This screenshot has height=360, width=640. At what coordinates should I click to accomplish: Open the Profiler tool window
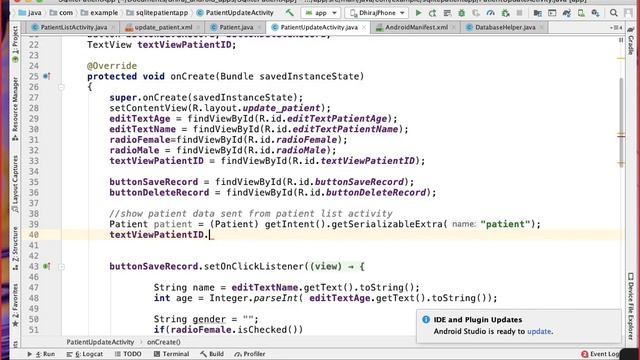(x=250, y=354)
